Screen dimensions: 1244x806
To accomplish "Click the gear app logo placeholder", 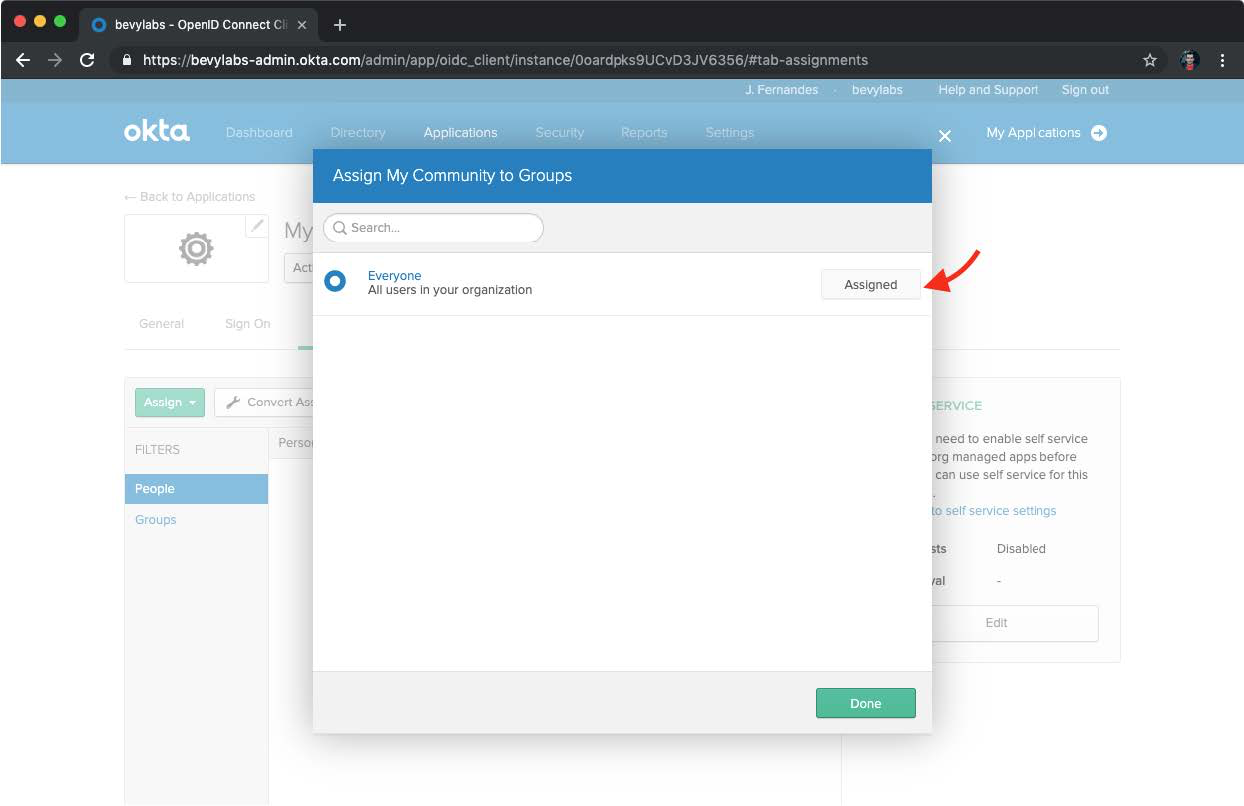I will [196, 248].
